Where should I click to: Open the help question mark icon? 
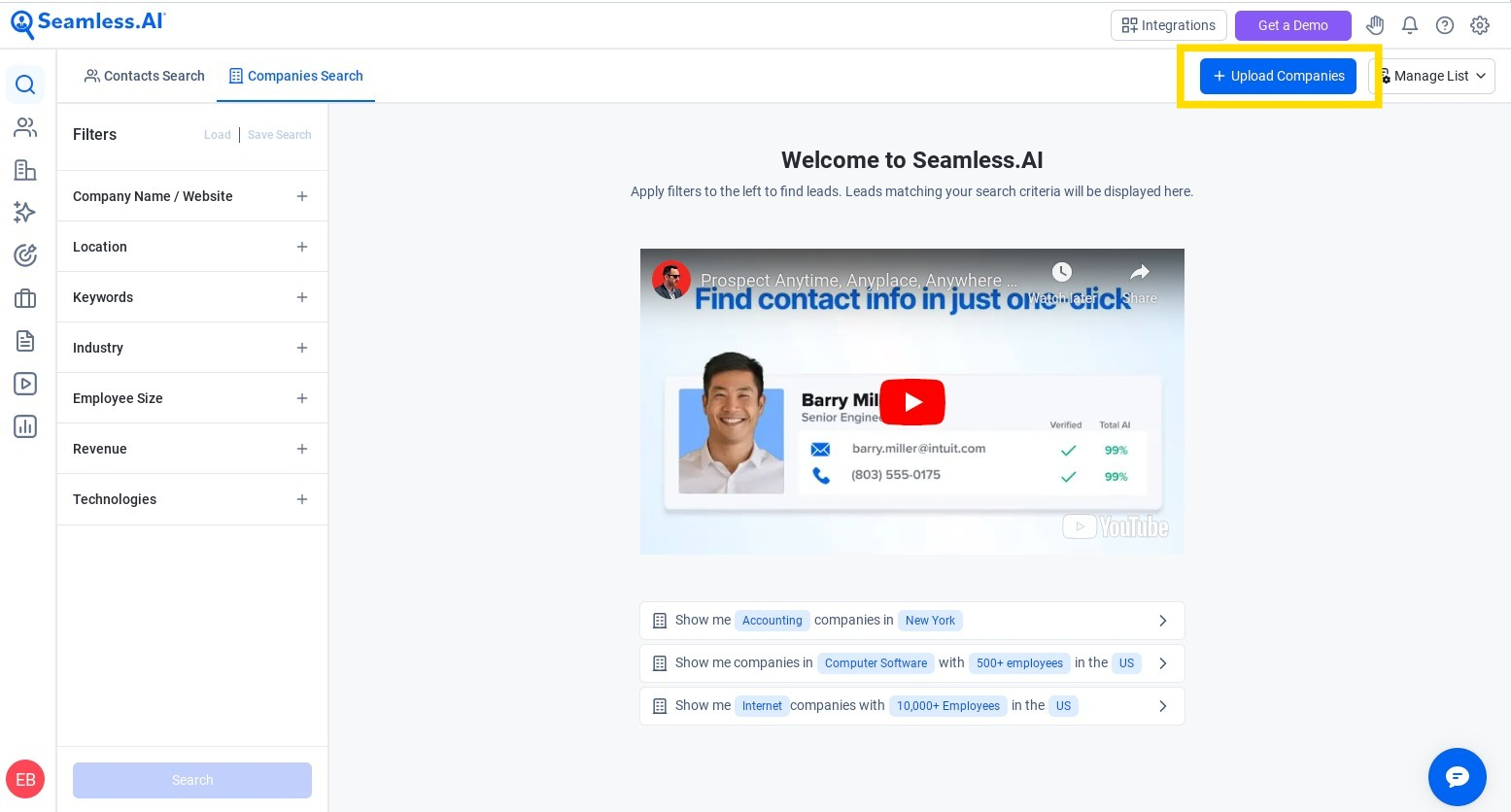pos(1445,25)
